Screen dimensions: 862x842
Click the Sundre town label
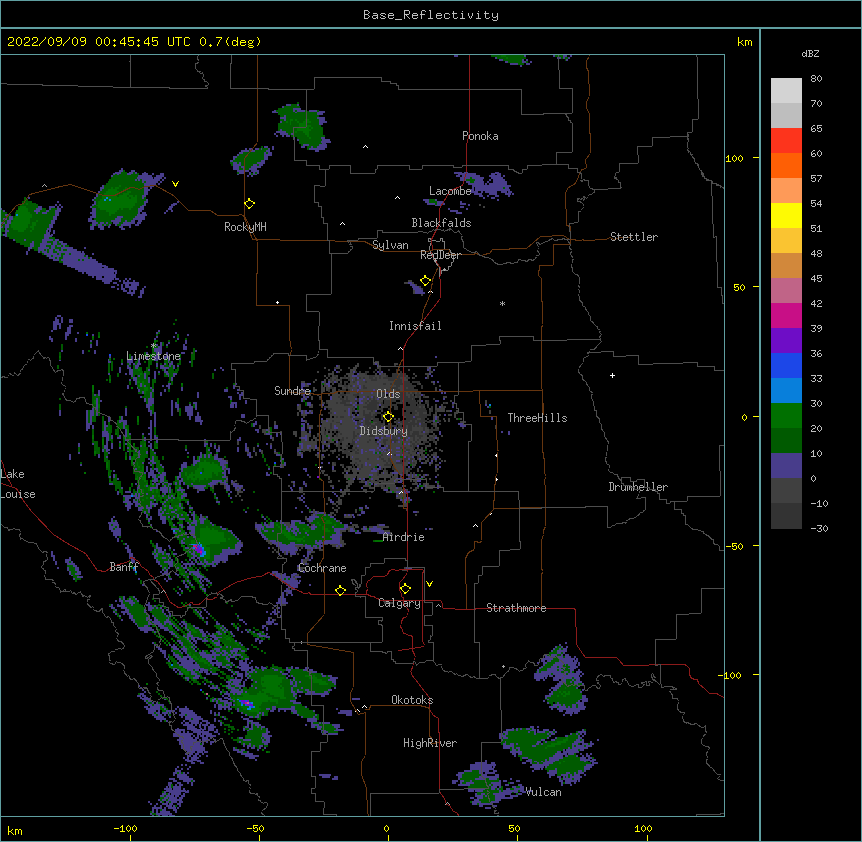[292, 391]
